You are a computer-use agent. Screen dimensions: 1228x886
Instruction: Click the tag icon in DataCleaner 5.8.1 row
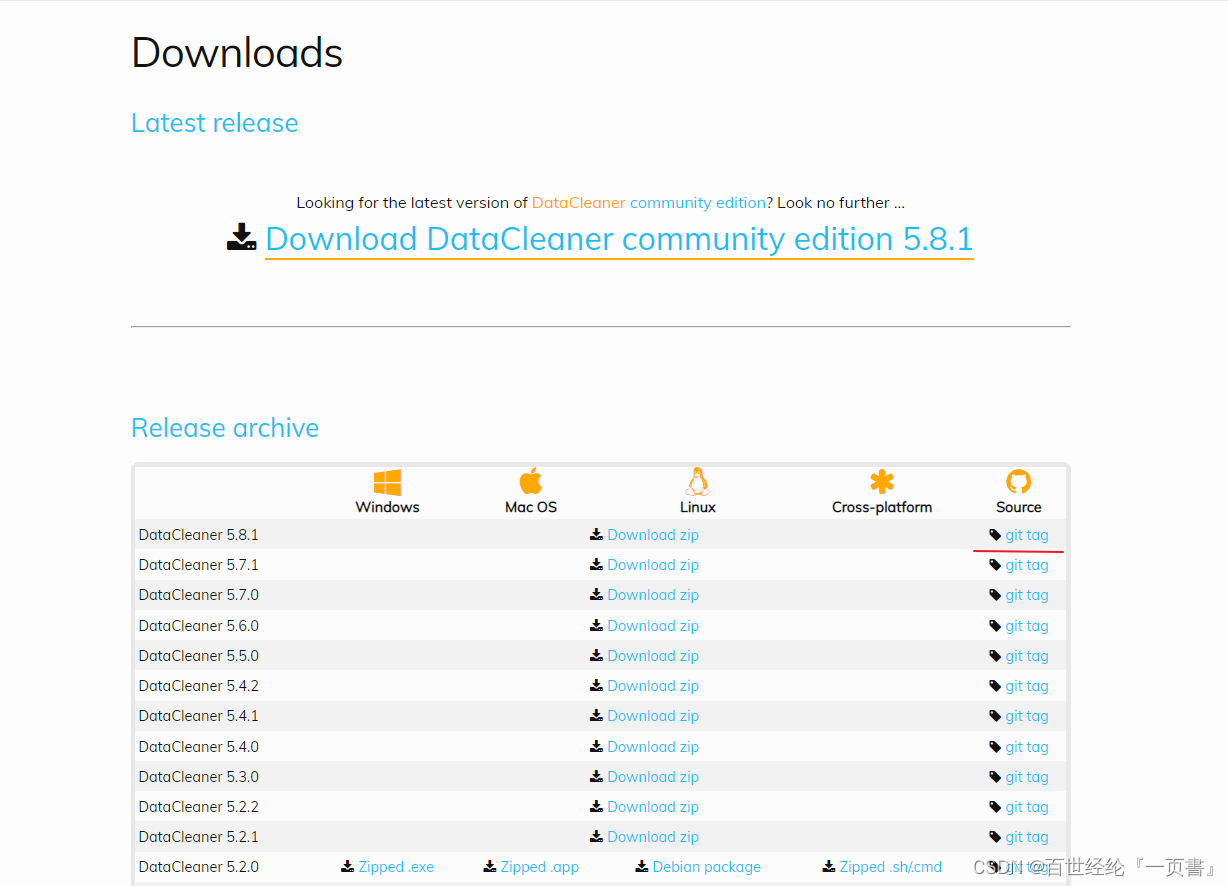click(x=995, y=535)
